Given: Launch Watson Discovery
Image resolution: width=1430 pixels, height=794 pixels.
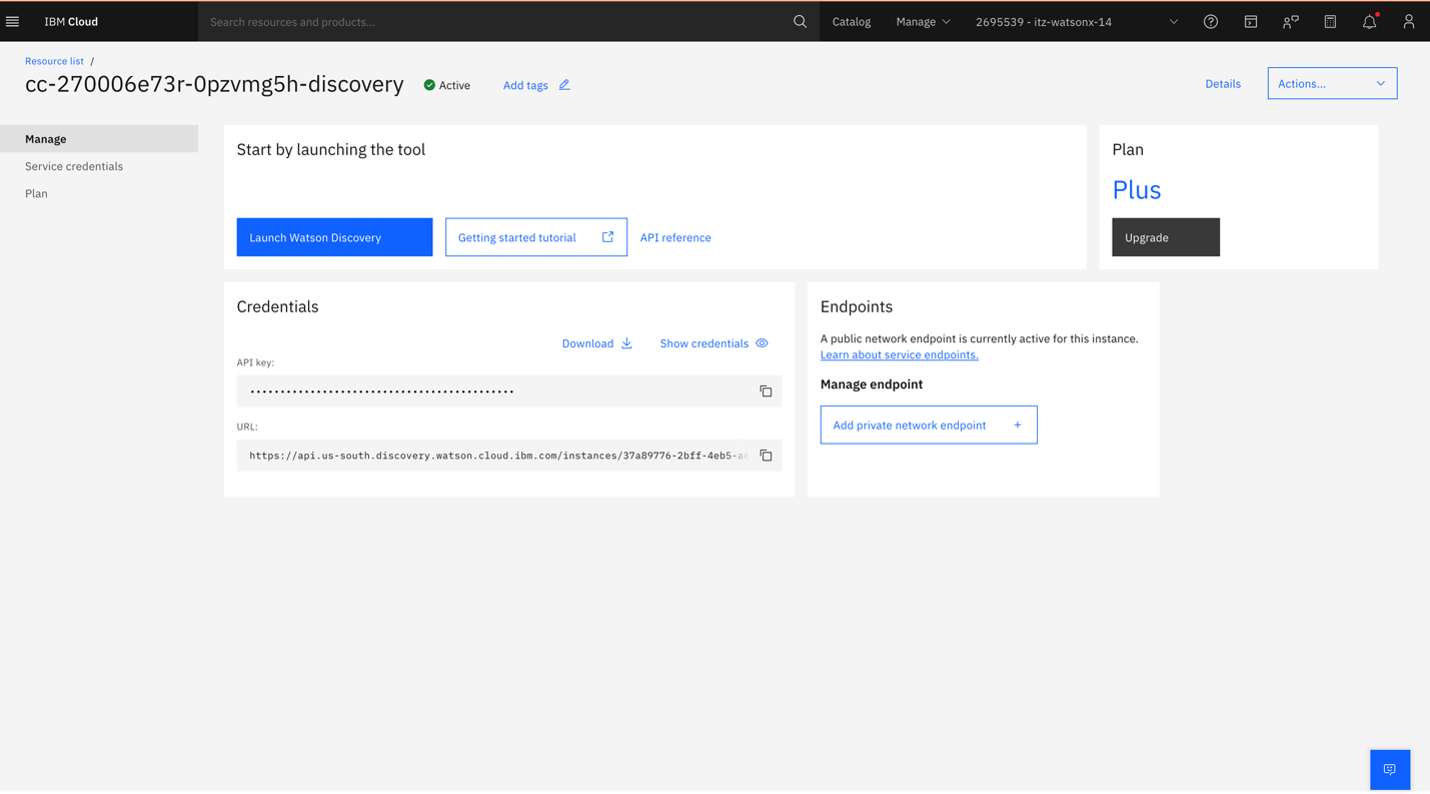Looking at the screenshot, I should 334,237.
